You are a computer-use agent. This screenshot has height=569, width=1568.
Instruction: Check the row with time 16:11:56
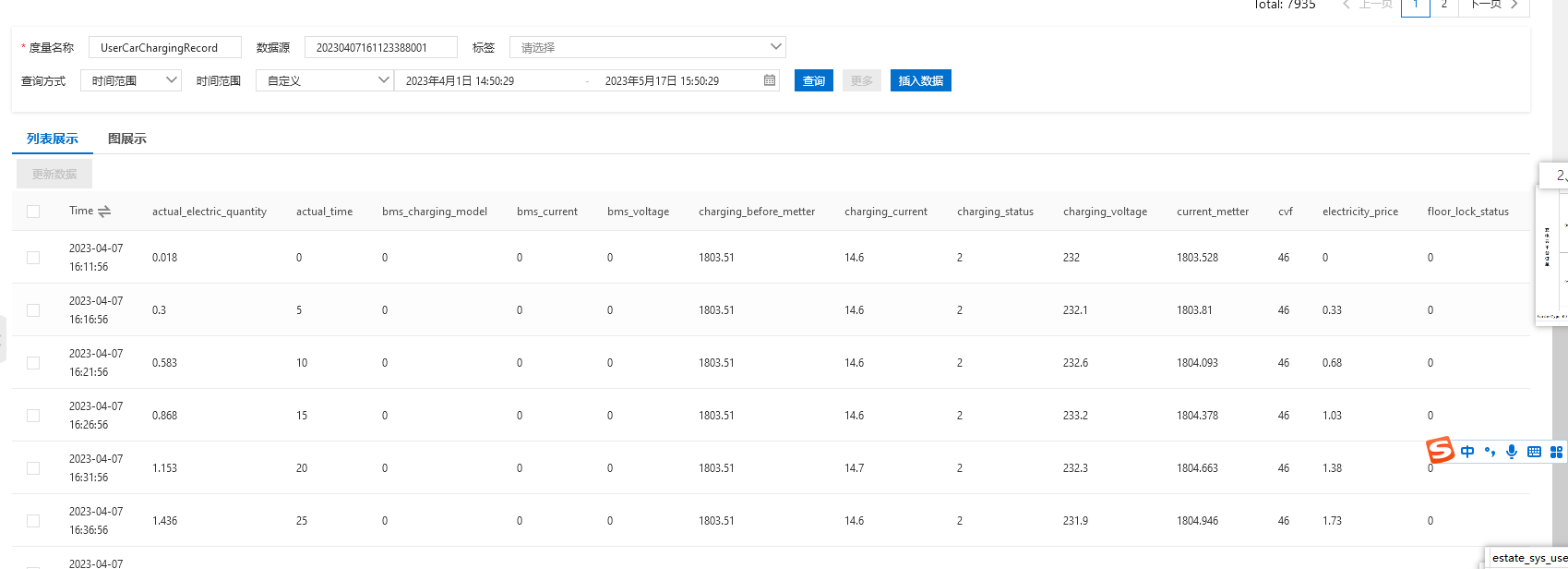[33, 258]
